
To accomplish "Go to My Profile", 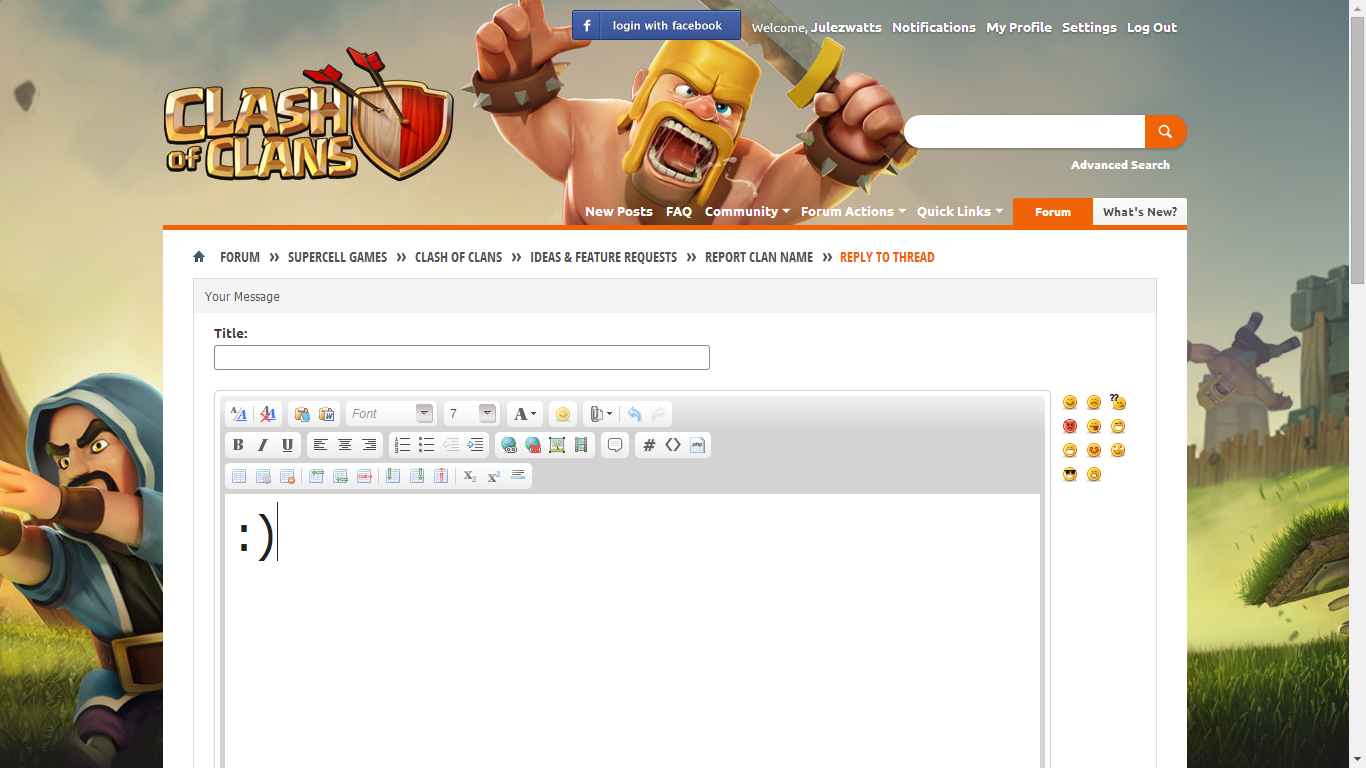I will tap(1019, 28).
